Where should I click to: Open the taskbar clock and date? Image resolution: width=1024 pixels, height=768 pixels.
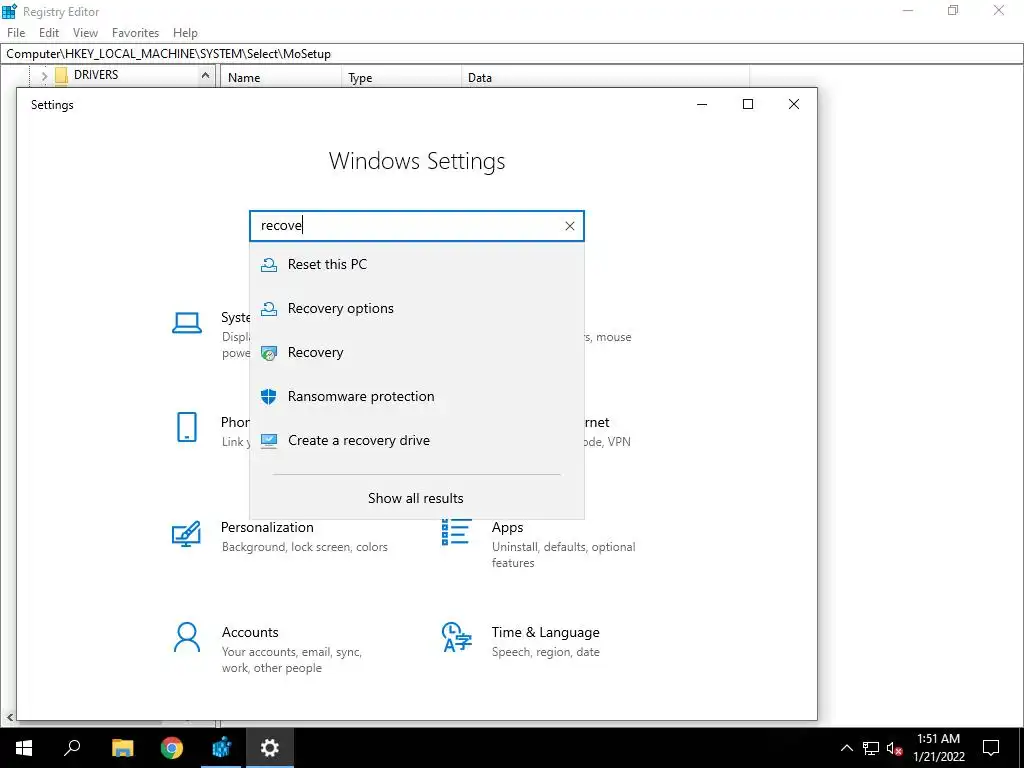[938, 748]
